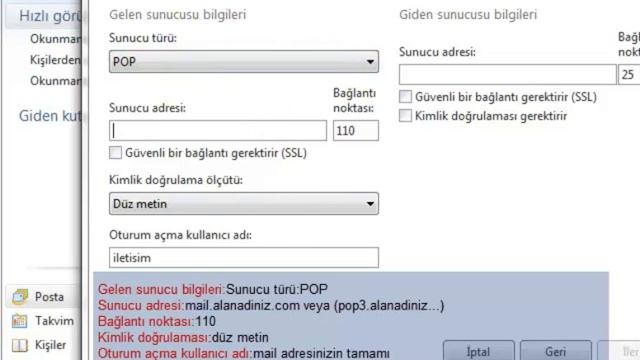
Task: Enable incoming server SSL secure connection checkbox
Action: [x=116, y=153]
